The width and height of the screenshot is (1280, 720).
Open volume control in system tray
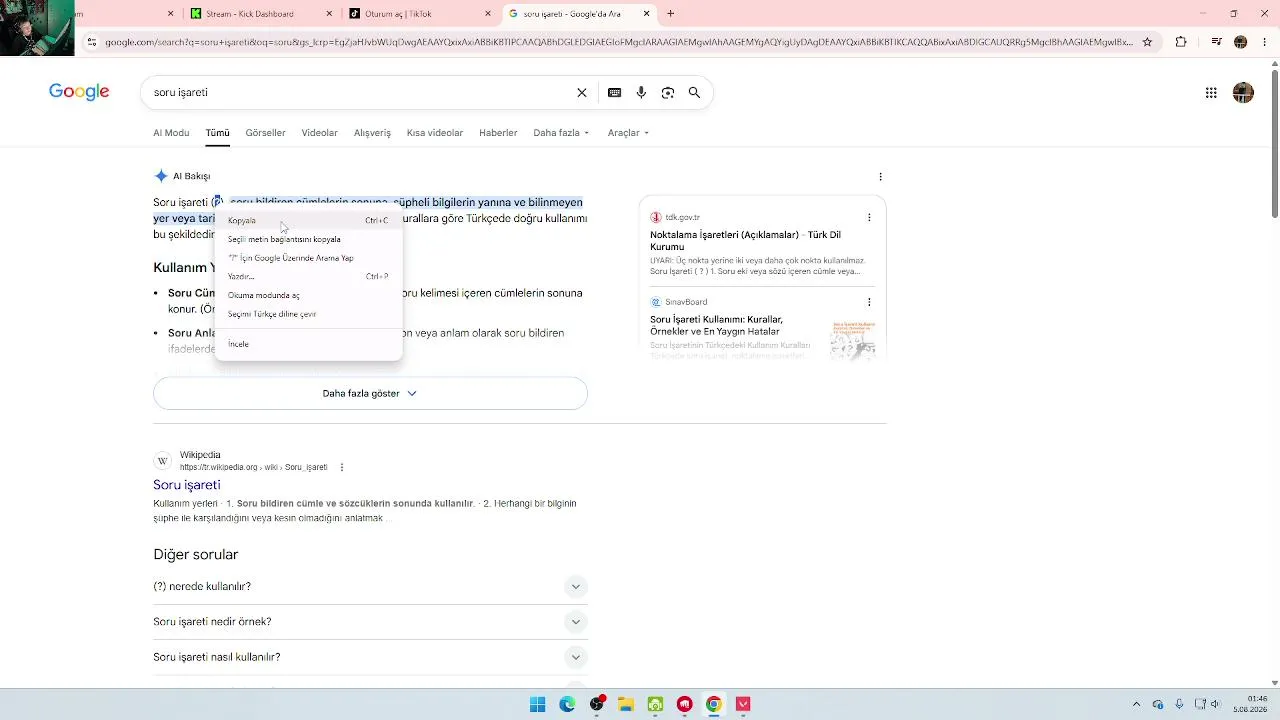pyautogui.click(x=1216, y=704)
